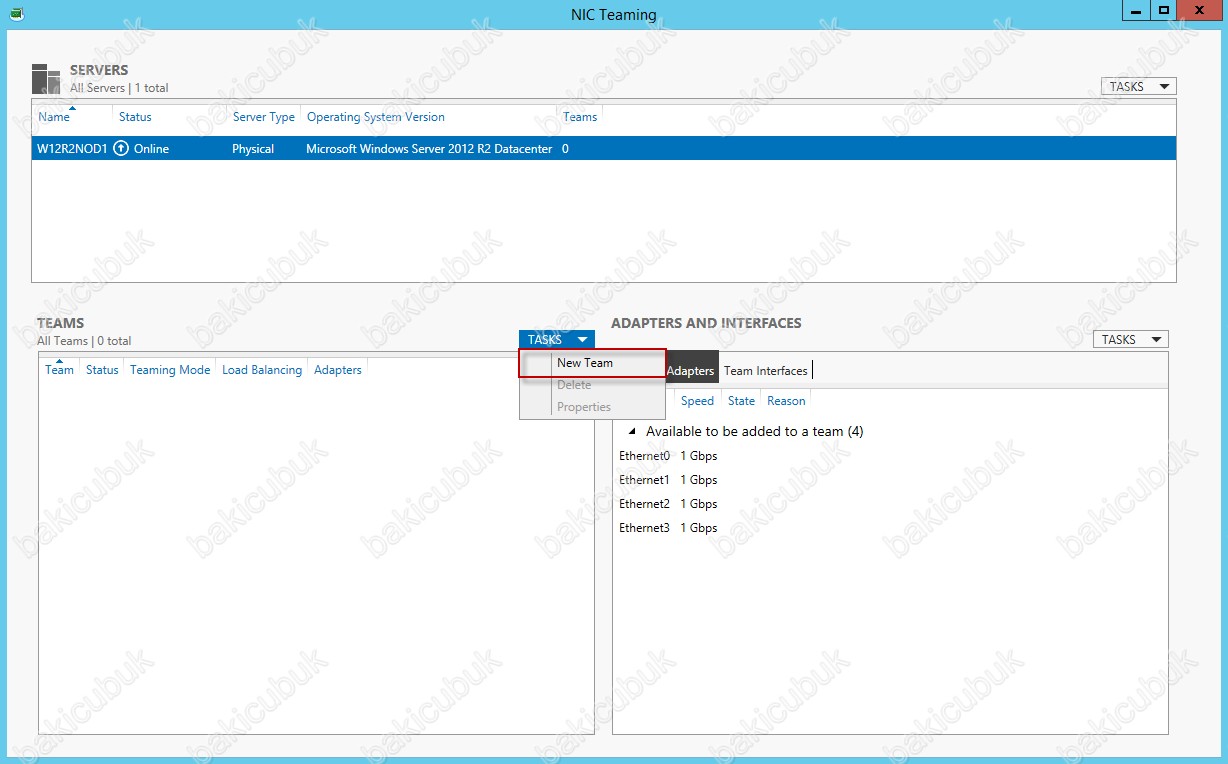Click 'Microsoft Windows Server 2012 R2 Datacenter' cell

(x=429, y=149)
